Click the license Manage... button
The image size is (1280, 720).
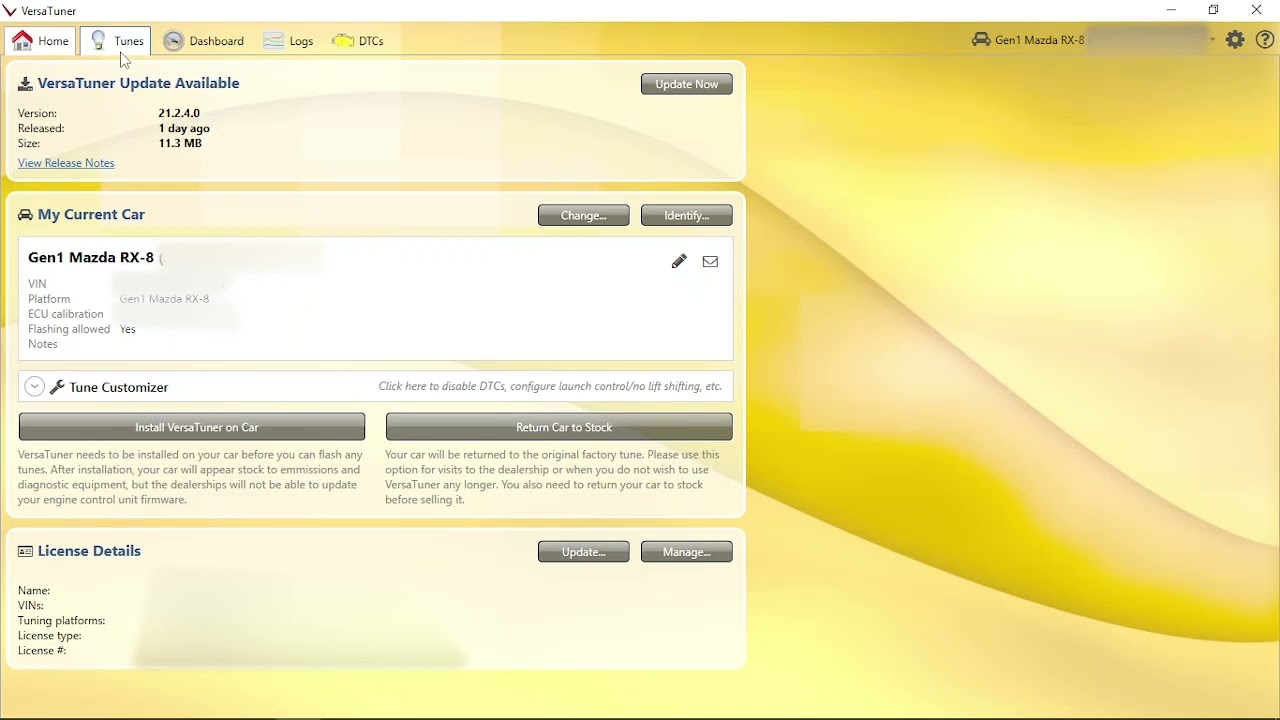(x=687, y=552)
